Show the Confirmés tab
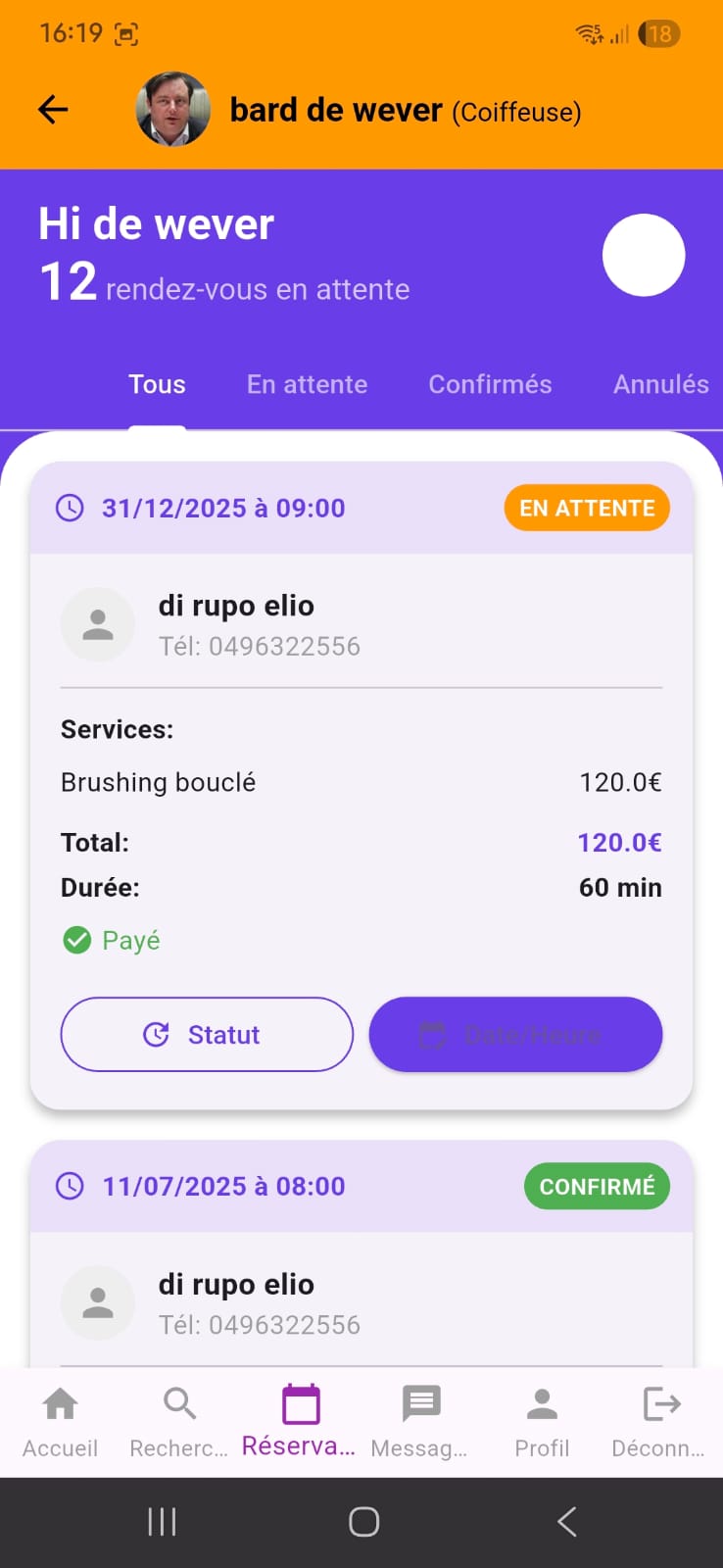This screenshot has height=1568, width=723. [x=490, y=384]
